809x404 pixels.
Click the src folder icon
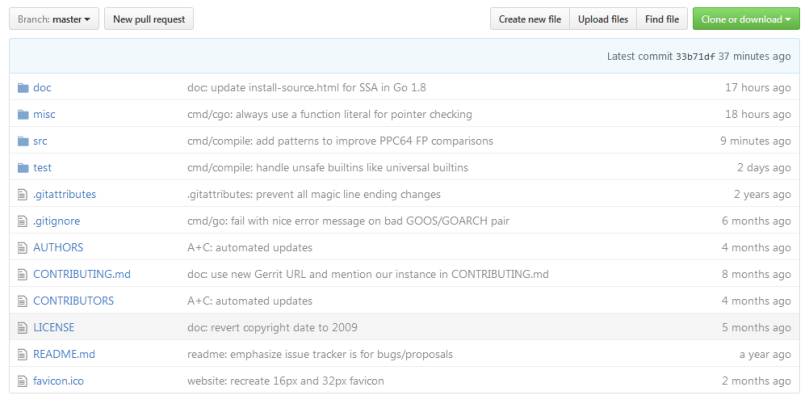[23, 141]
